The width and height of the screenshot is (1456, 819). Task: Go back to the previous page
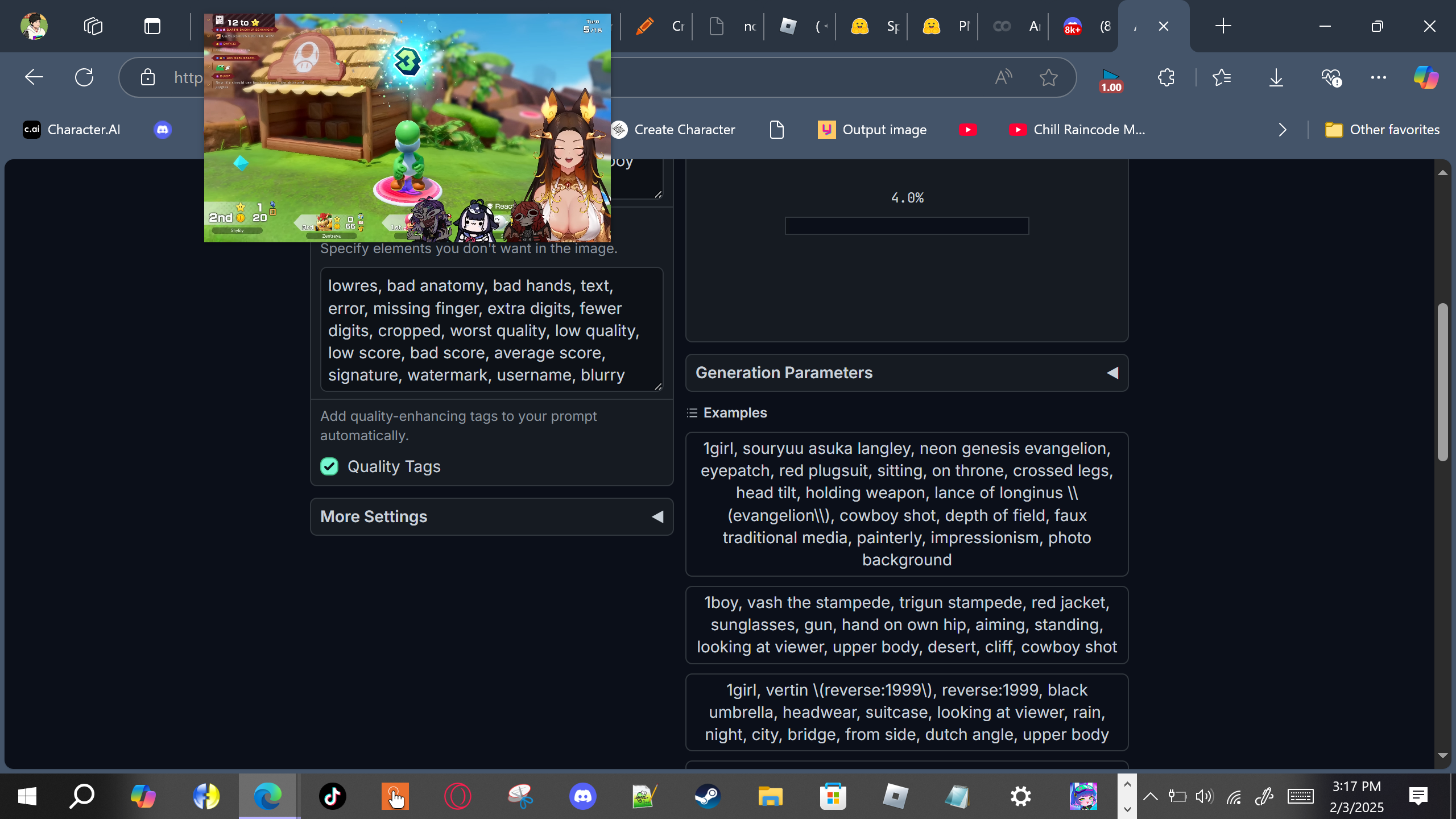pyautogui.click(x=34, y=77)
